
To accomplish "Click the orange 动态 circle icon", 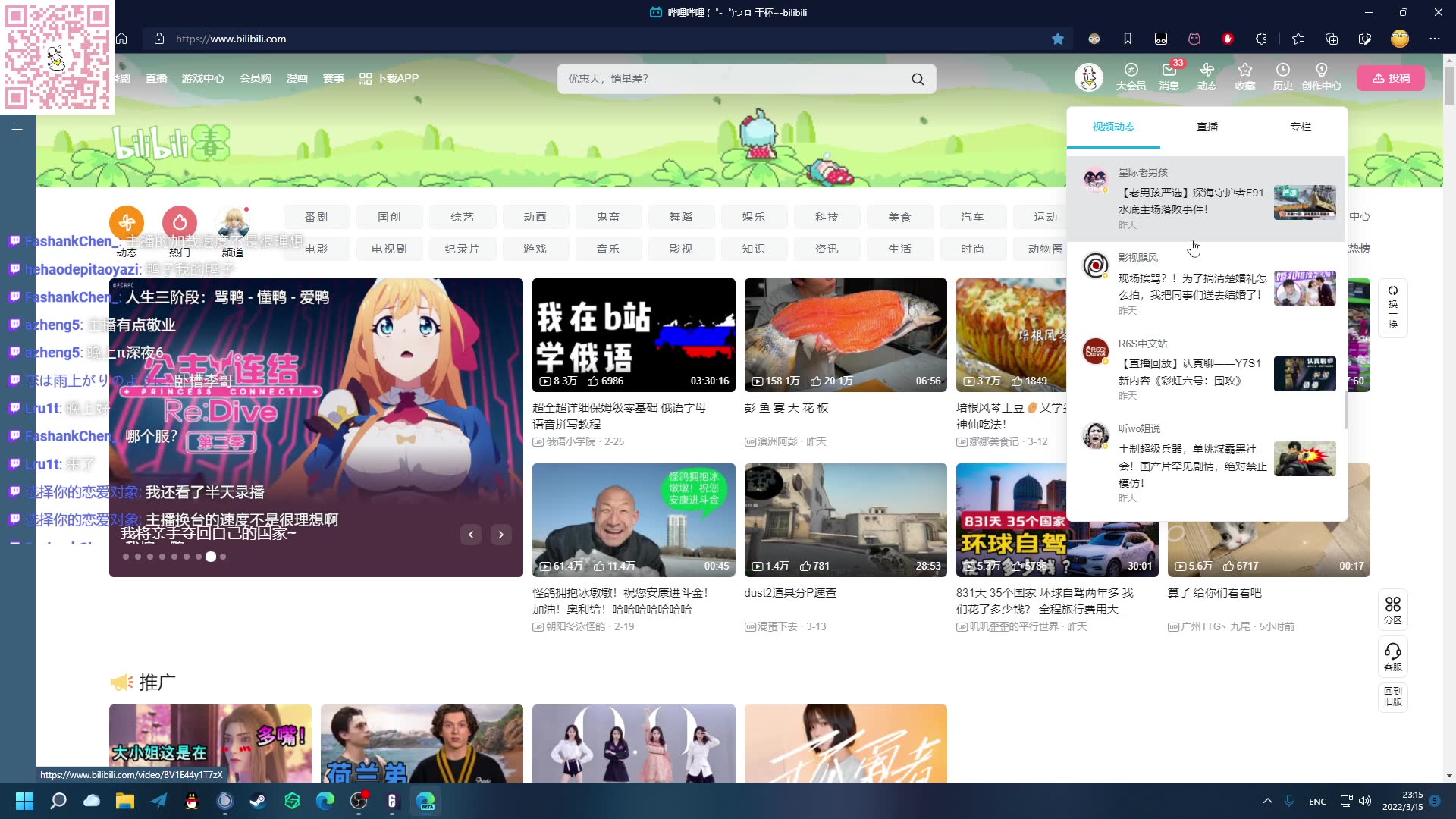I will 127,222.
